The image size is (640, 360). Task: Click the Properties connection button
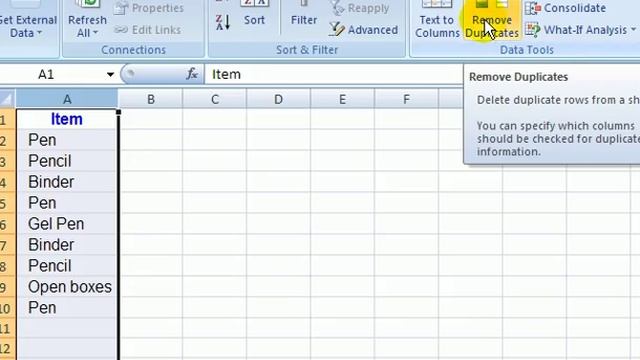point(149,8)
